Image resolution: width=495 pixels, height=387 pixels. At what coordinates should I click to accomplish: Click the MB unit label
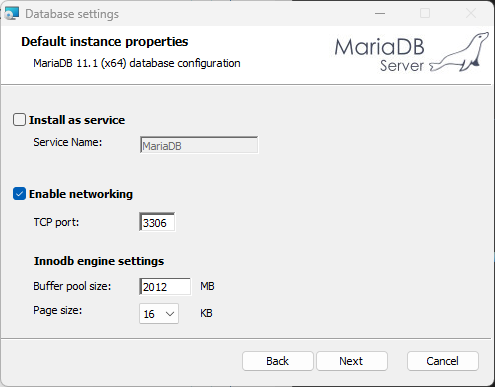pyautogui.click(x=207, y=286)
